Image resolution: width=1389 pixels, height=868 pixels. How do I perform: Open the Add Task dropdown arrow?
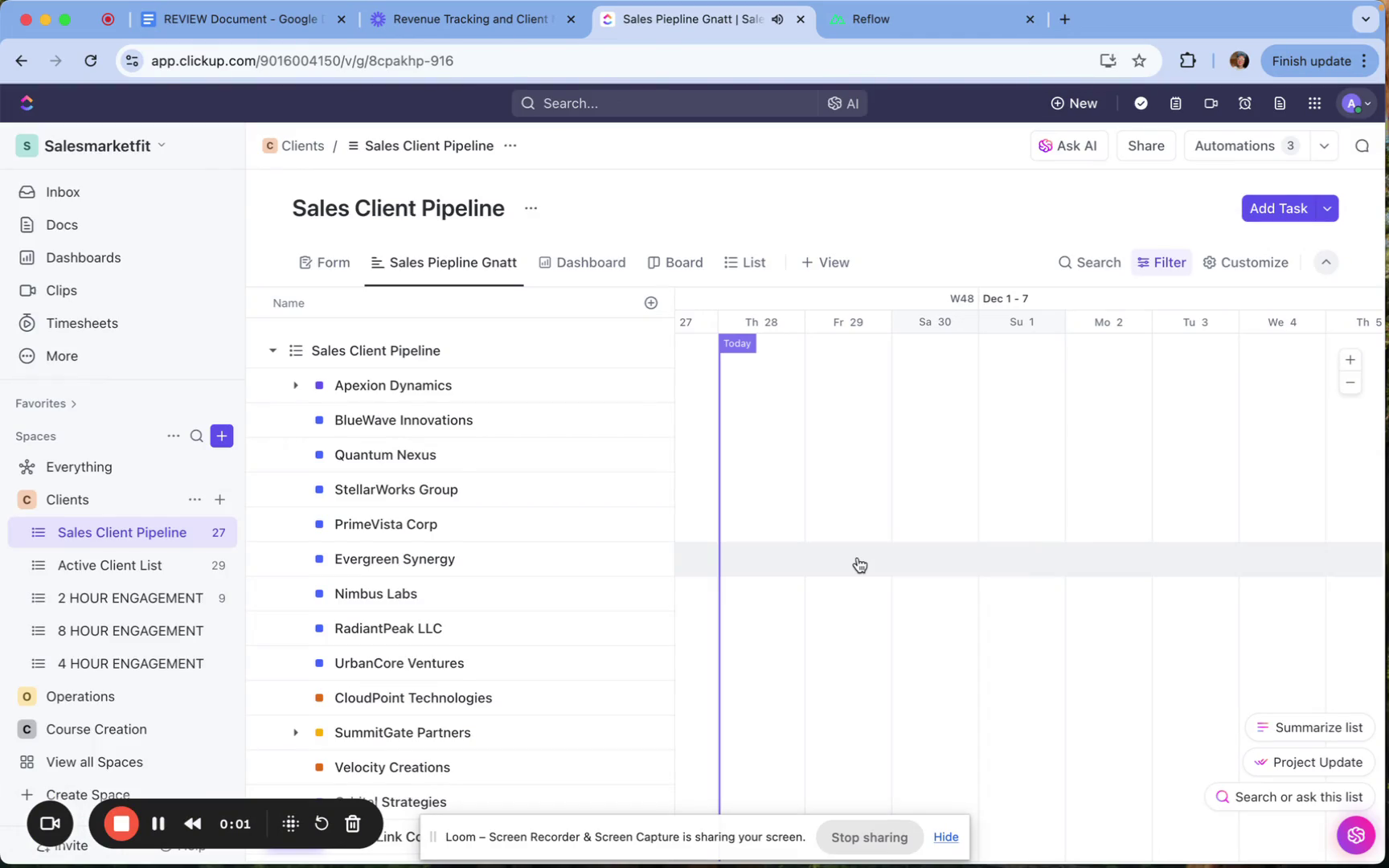point(1327,209)
